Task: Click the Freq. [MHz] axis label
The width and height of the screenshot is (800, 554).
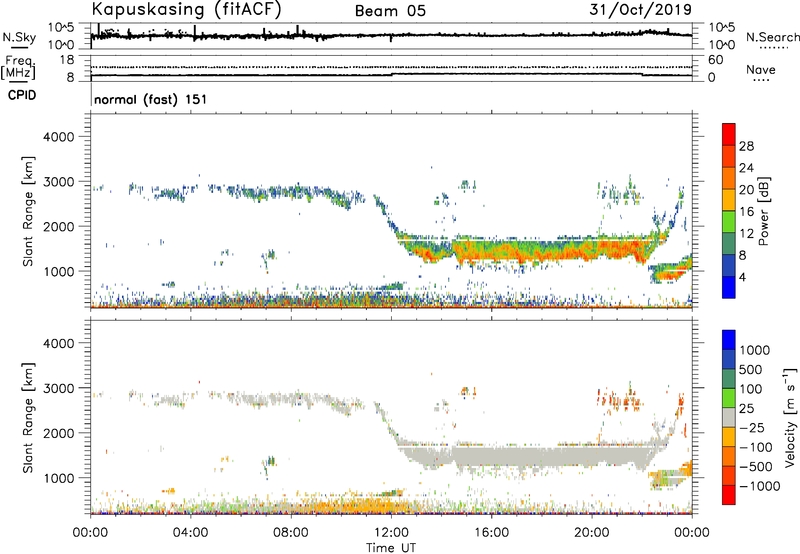Action: (19, 67)
